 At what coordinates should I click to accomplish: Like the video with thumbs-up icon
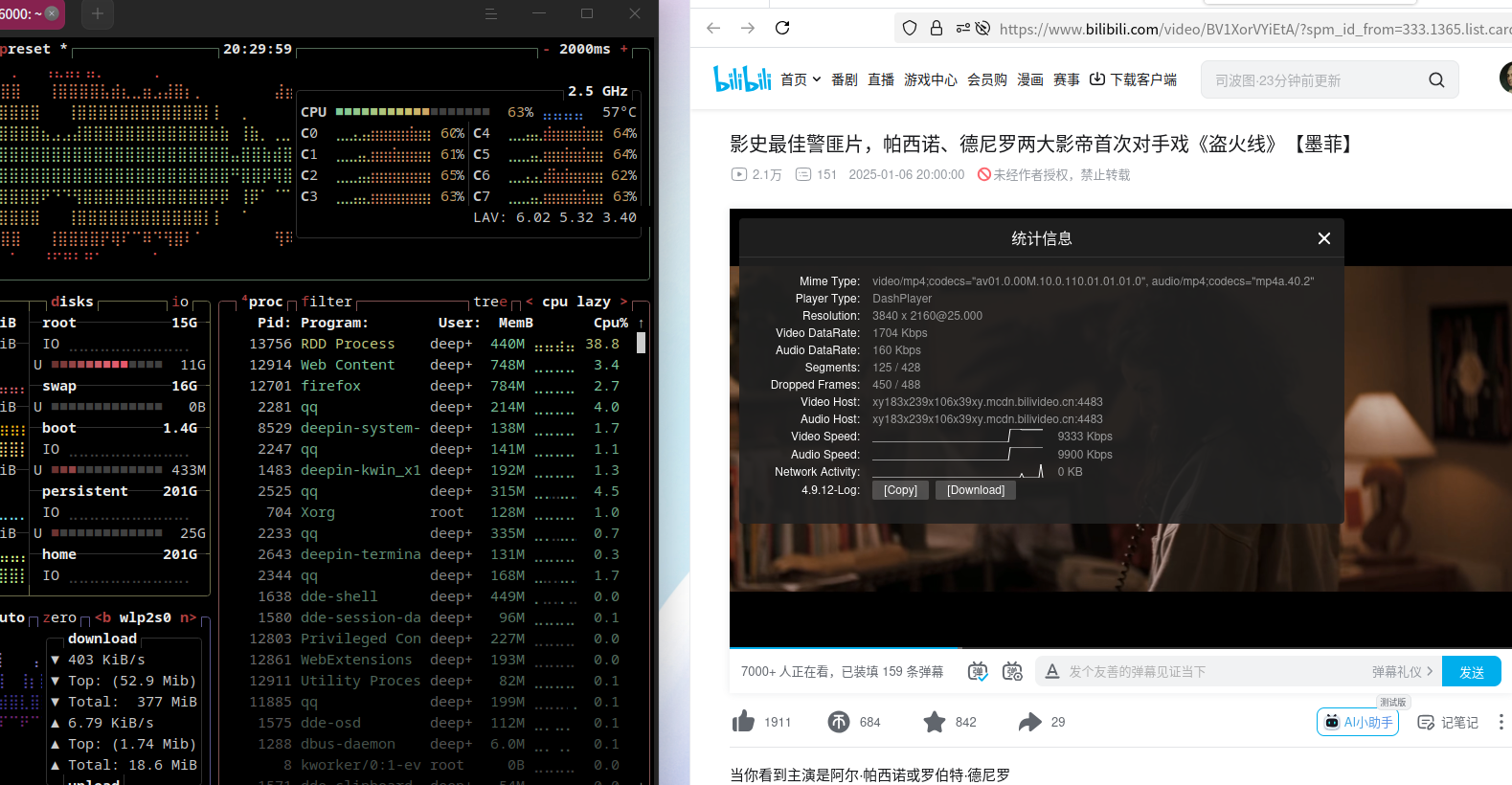pos(743,722)
